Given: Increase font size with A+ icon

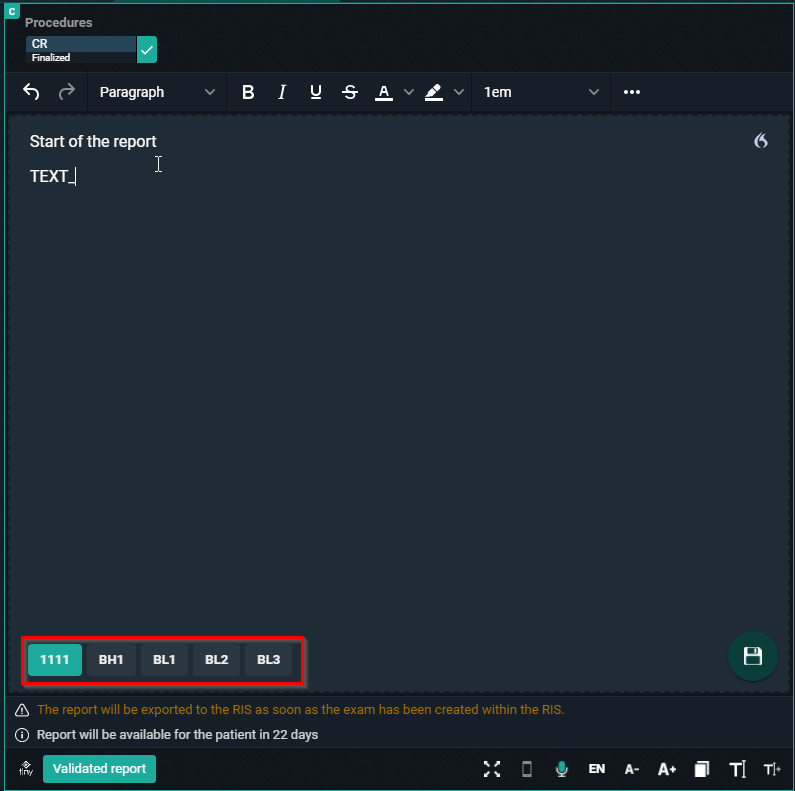Looking at the screenshot, I should click(x=667, y=769).
